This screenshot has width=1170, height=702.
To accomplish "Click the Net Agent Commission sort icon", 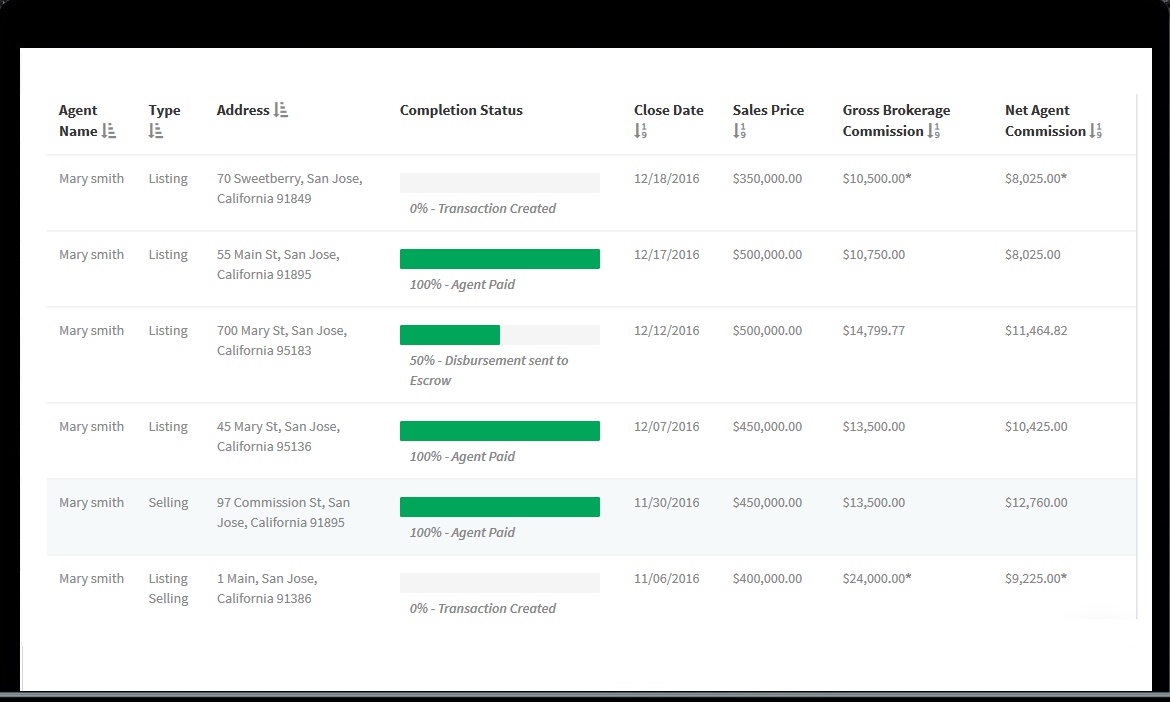I will pyautogui.click(x=1095, y=131).
